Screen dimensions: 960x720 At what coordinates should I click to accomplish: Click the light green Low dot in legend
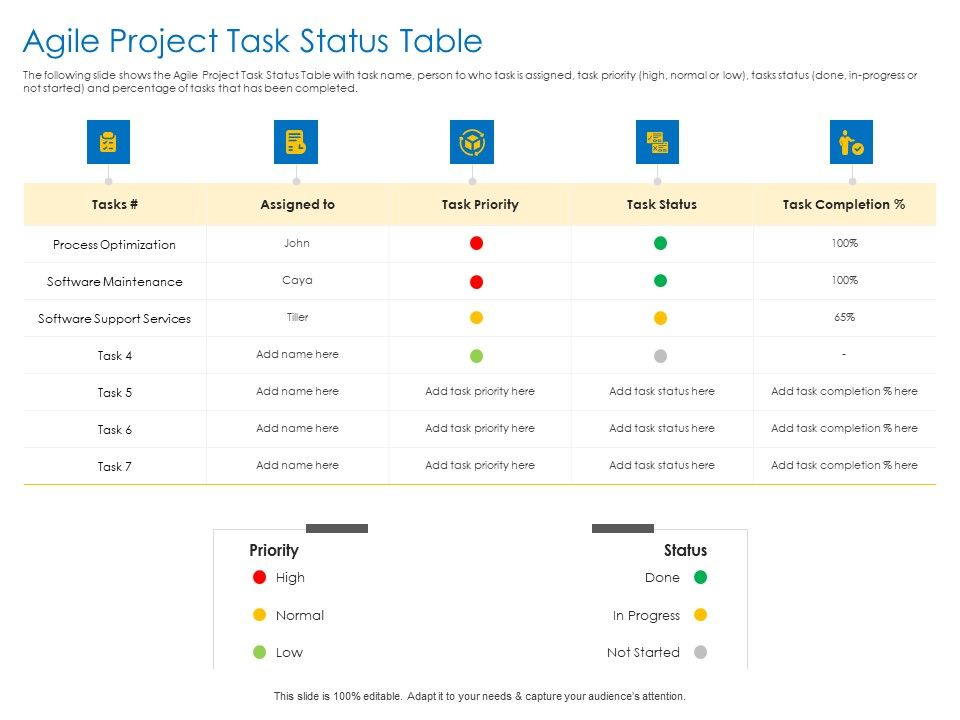pyautogui.click(x=260, y=652)
